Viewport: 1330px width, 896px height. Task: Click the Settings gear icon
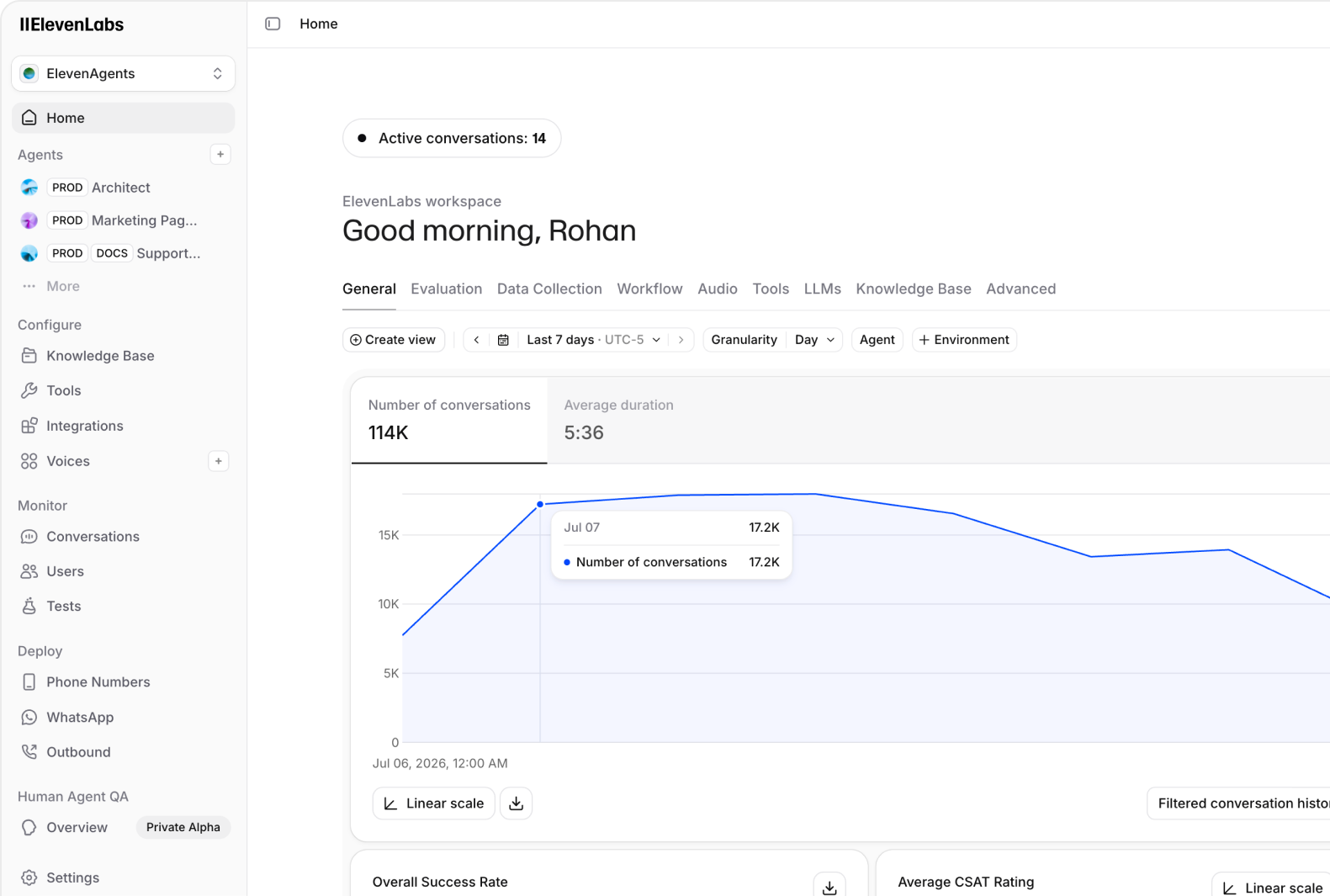[x=29, y=877]
